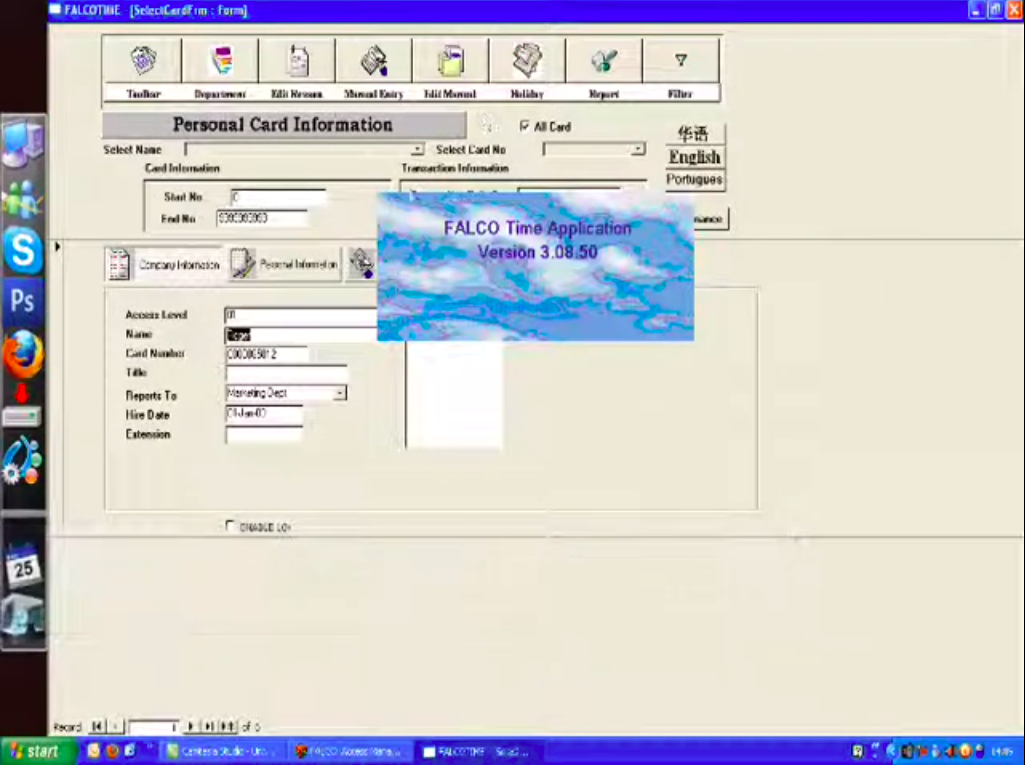Click the Edit Manual icon

click(450, 61)
